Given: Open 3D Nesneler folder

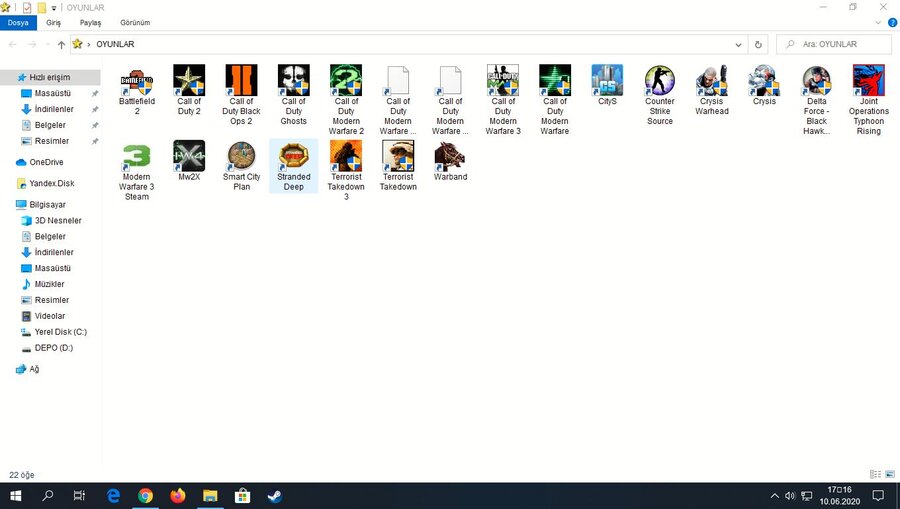Looking at the screenshot, I should click(x=58, y=220).
